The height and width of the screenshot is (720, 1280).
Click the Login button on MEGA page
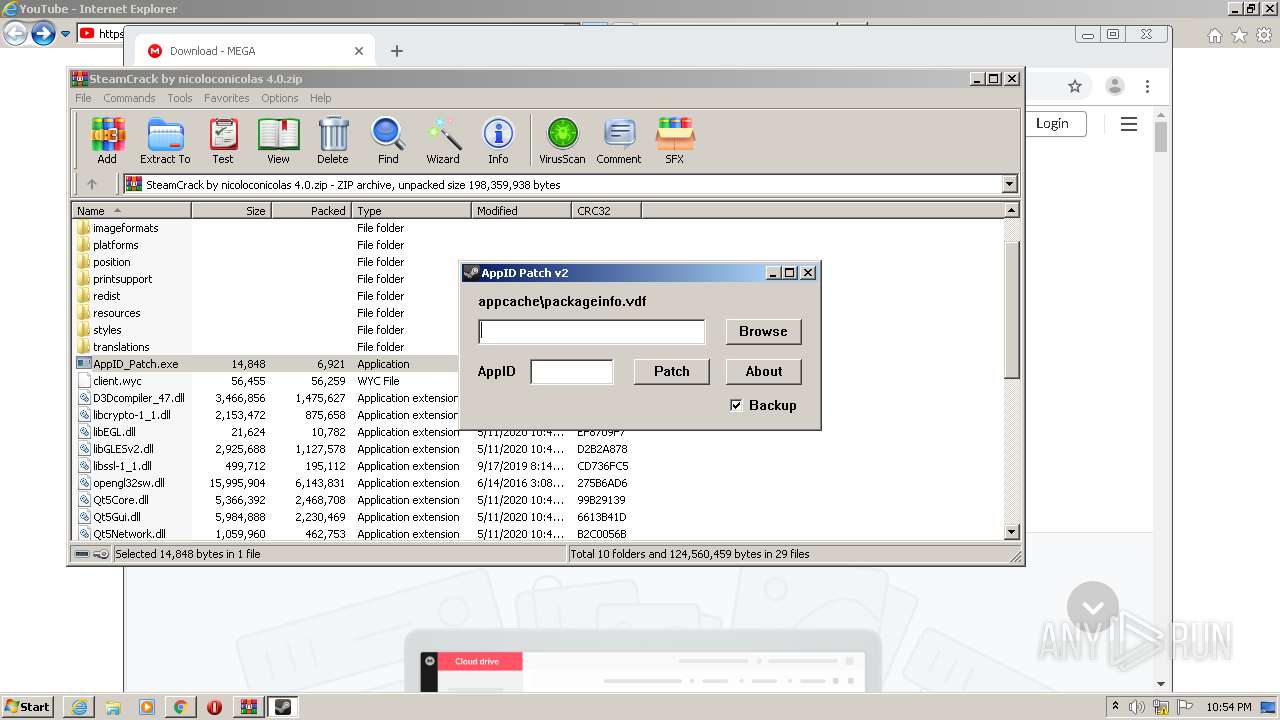[x=1052, y=123]
